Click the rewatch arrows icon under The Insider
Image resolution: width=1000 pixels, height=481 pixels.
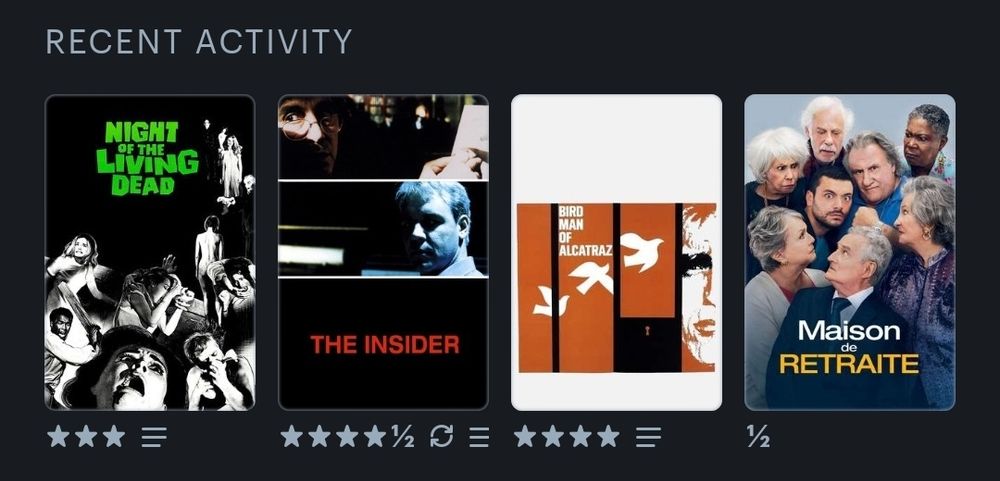tap(441, 436)
